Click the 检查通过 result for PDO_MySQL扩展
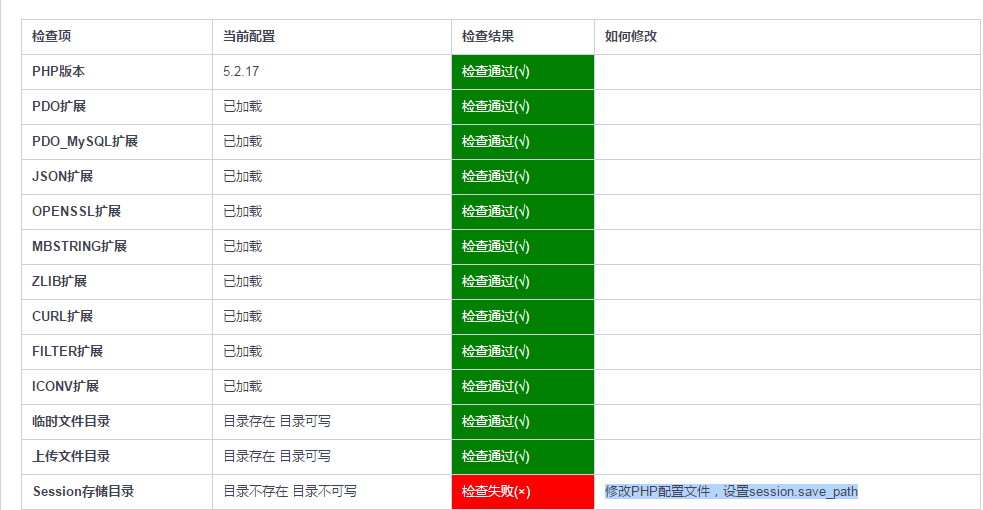This screenshot has height=510, width=983. coord(523,142)
